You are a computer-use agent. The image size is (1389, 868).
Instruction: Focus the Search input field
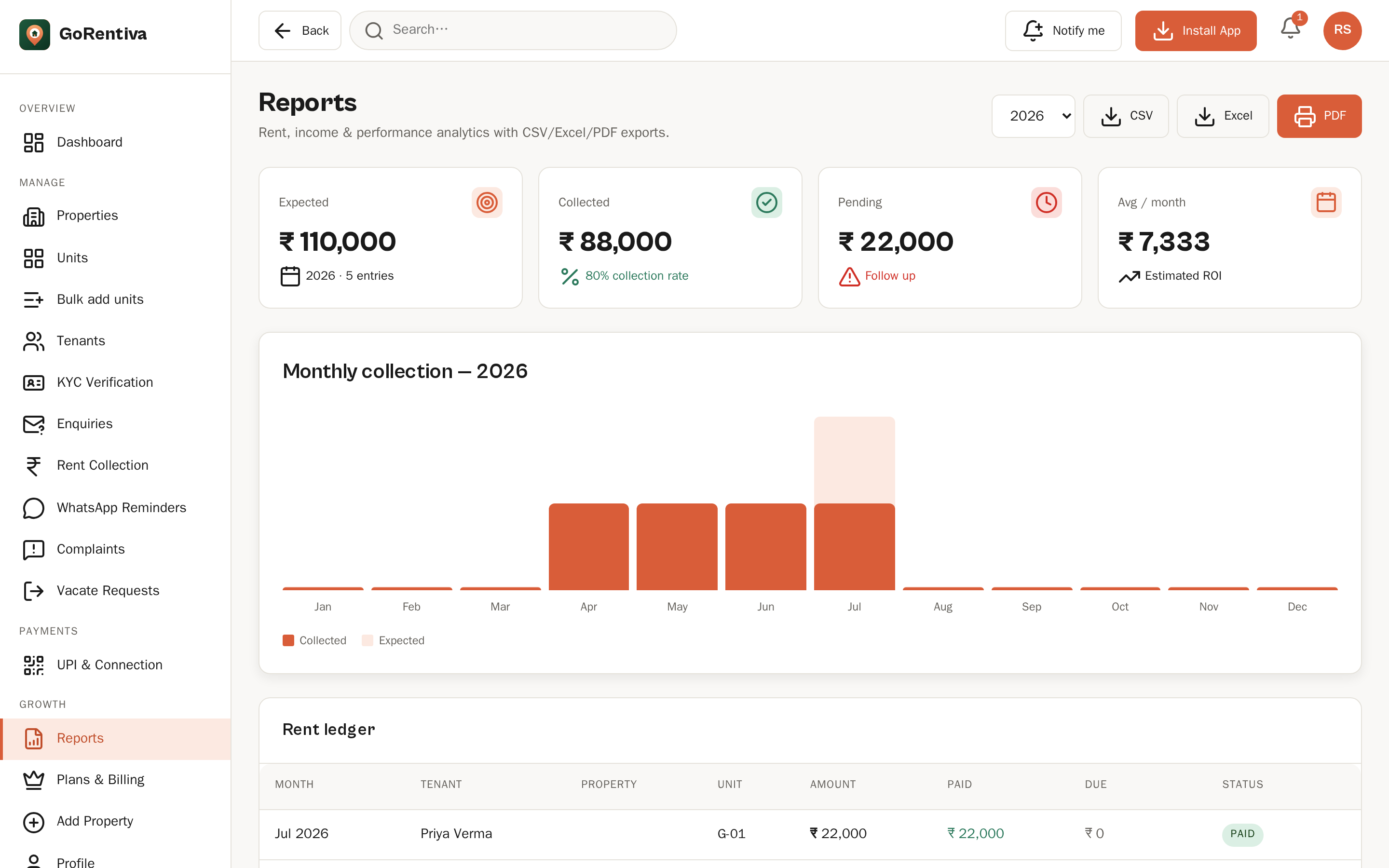tap(513, 30)
